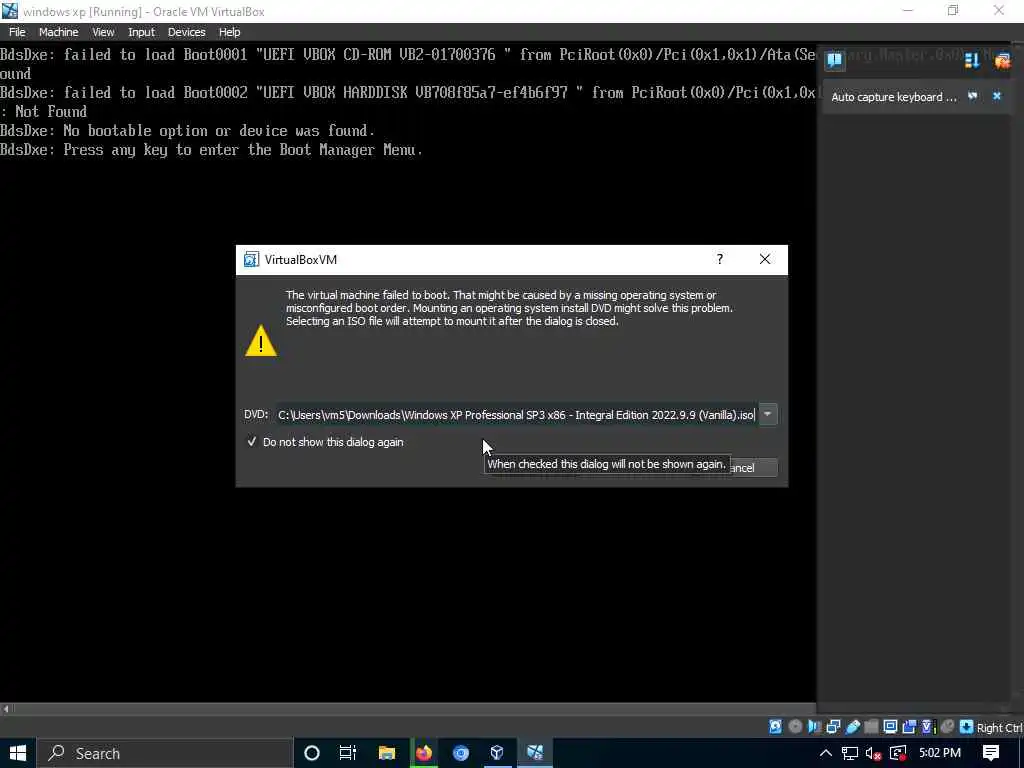This screenshot has width=1024, height=768.
Task: Open VirtualBox Manager cube taskbar icon
Action: tap(497, 753)
